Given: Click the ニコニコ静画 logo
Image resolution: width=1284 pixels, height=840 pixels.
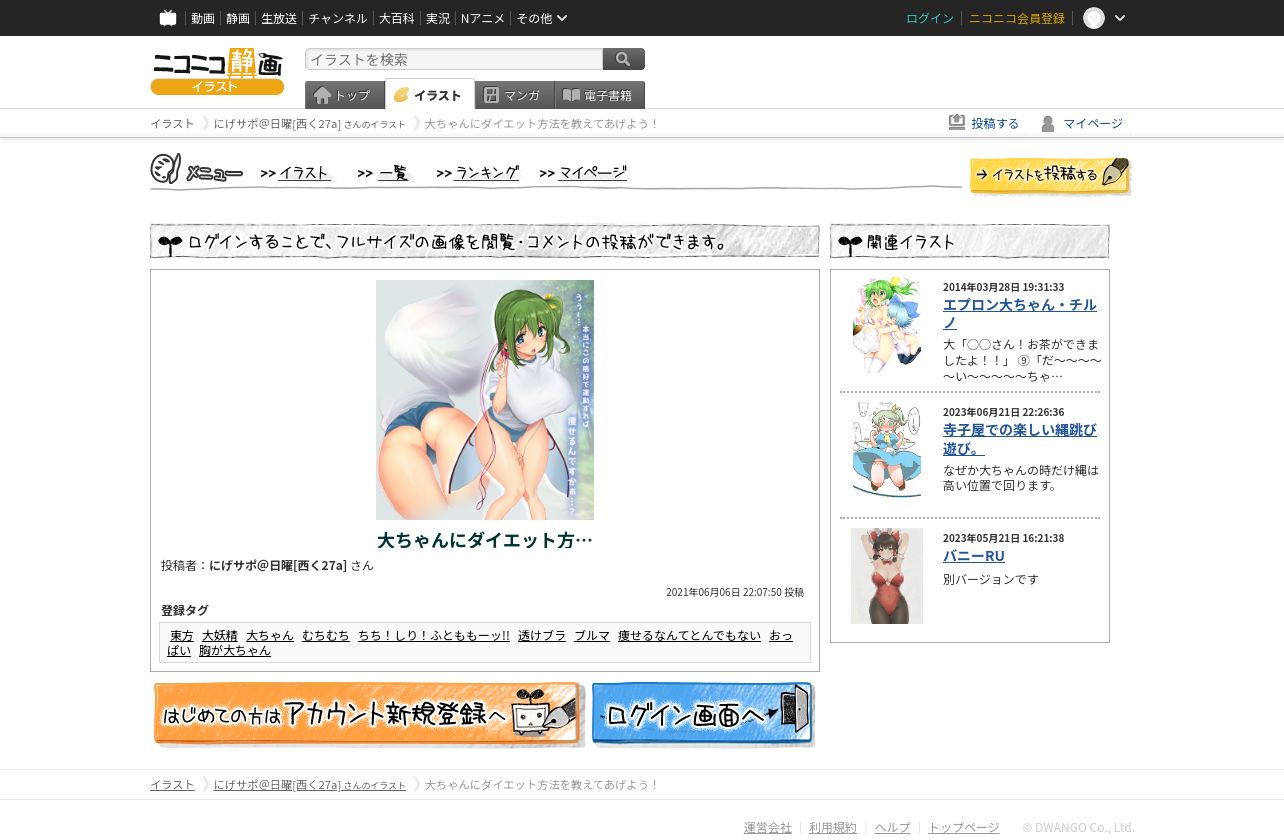Looking at the screenshot, I should coord(217,71).
